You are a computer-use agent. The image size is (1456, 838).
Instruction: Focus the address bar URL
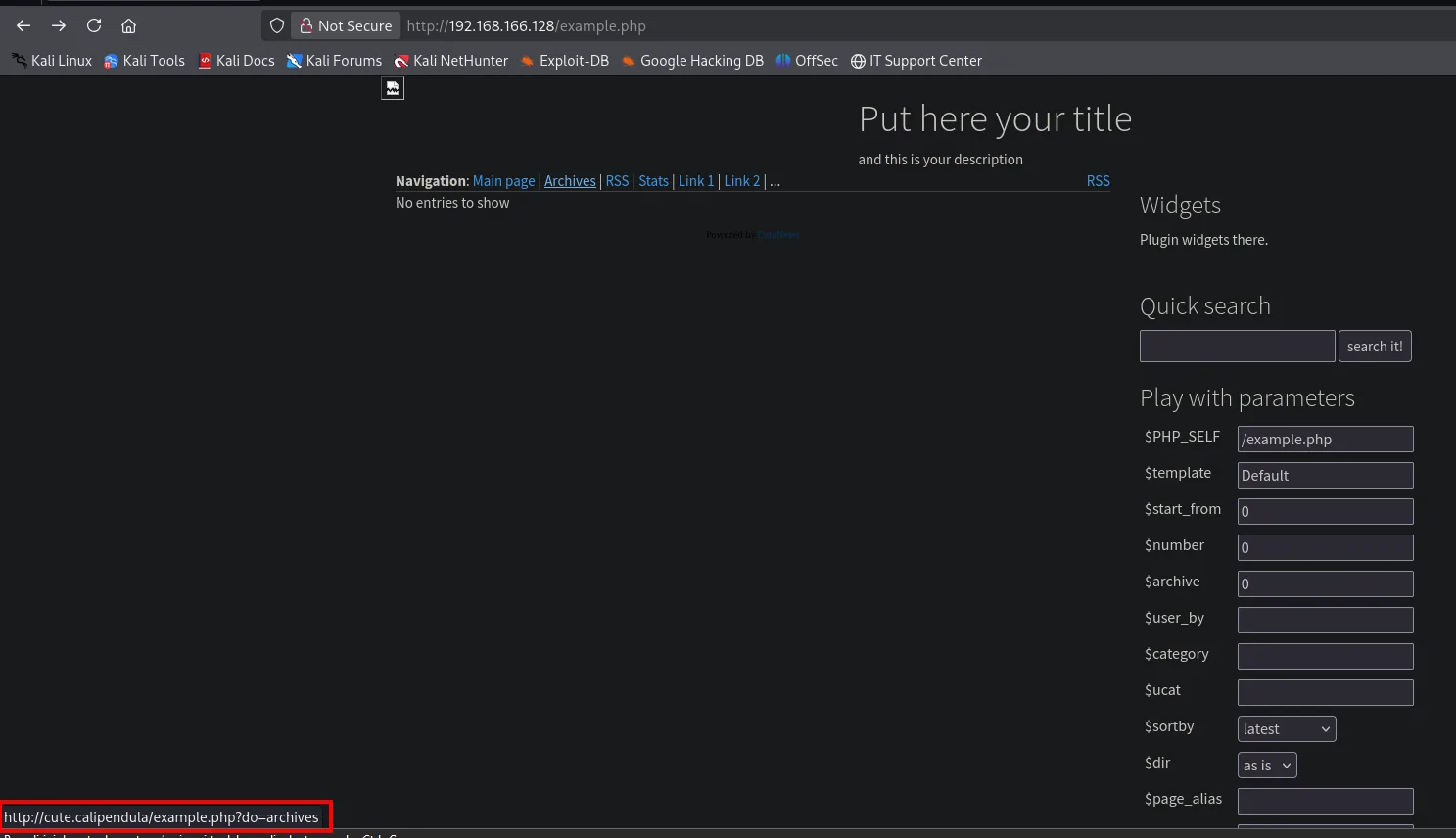(x=527, y=26)
